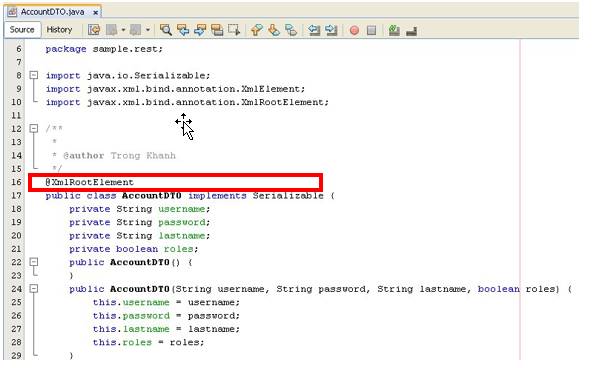The image size is (598, 368).
Task: Collapse the Javadoc comment fold at line 12
Action: 34,129
